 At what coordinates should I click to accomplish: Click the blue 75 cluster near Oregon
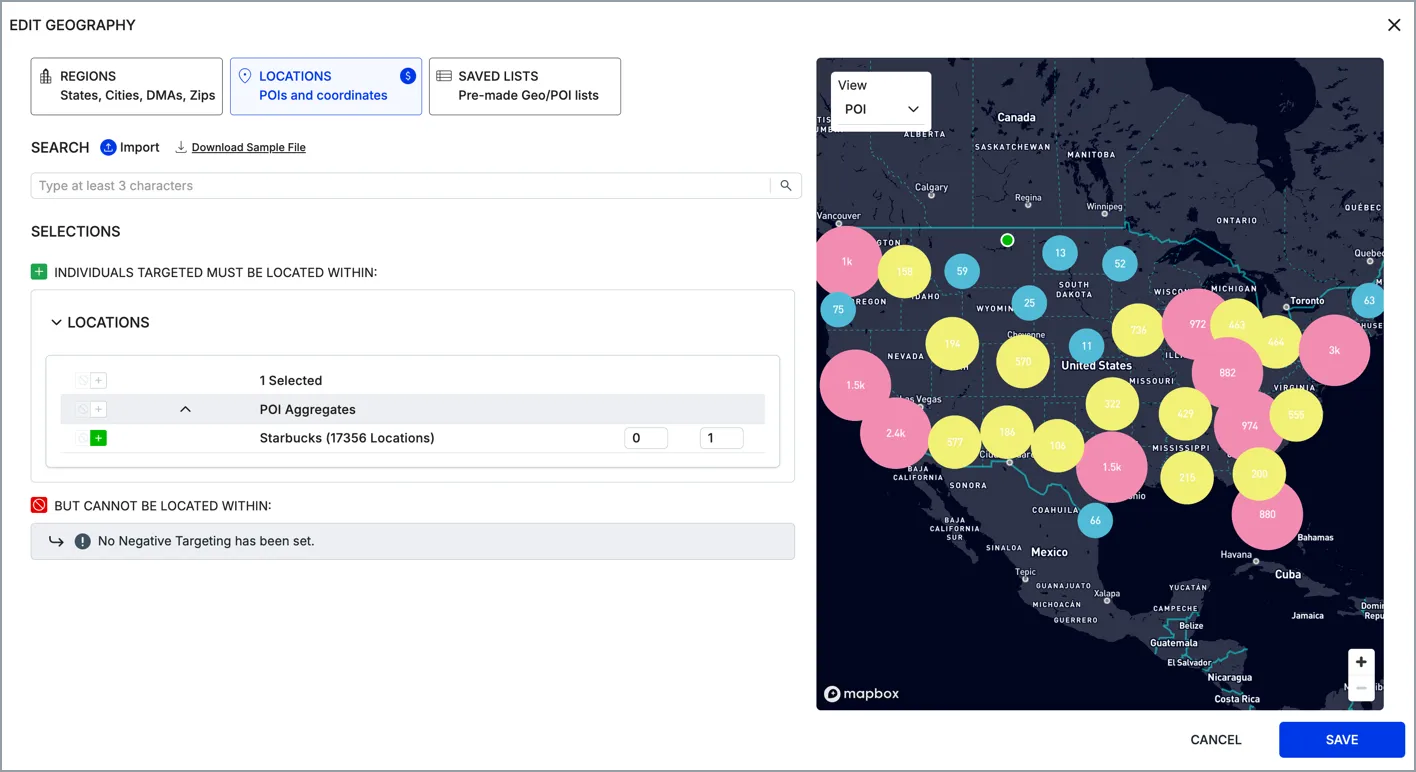(x=838, y=309)
